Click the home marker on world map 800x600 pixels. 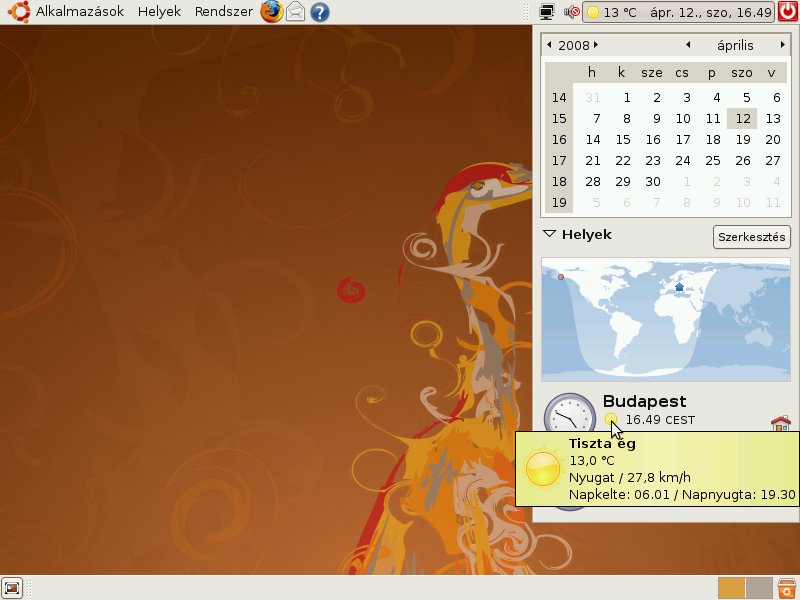pyautogui.click(x=679, y=287)
